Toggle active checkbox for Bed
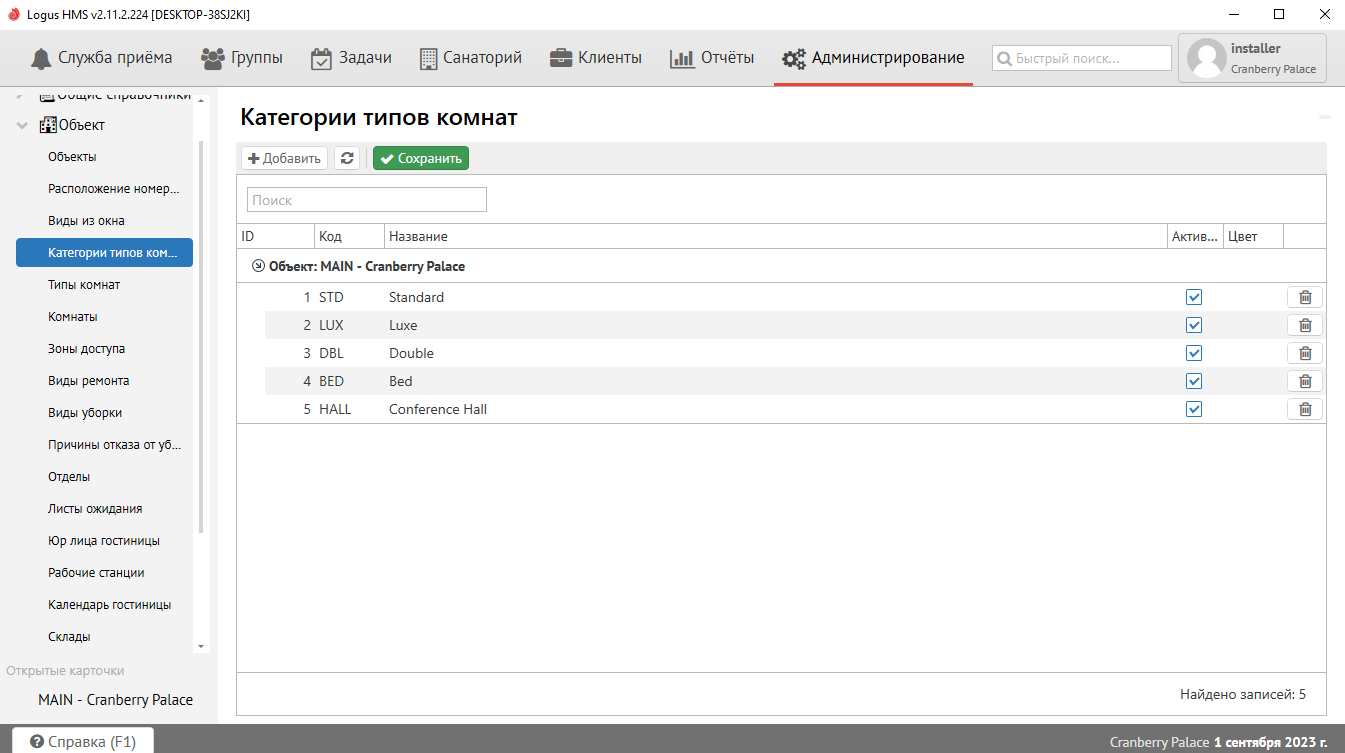1345x753 pixels. pos(1193,381)
